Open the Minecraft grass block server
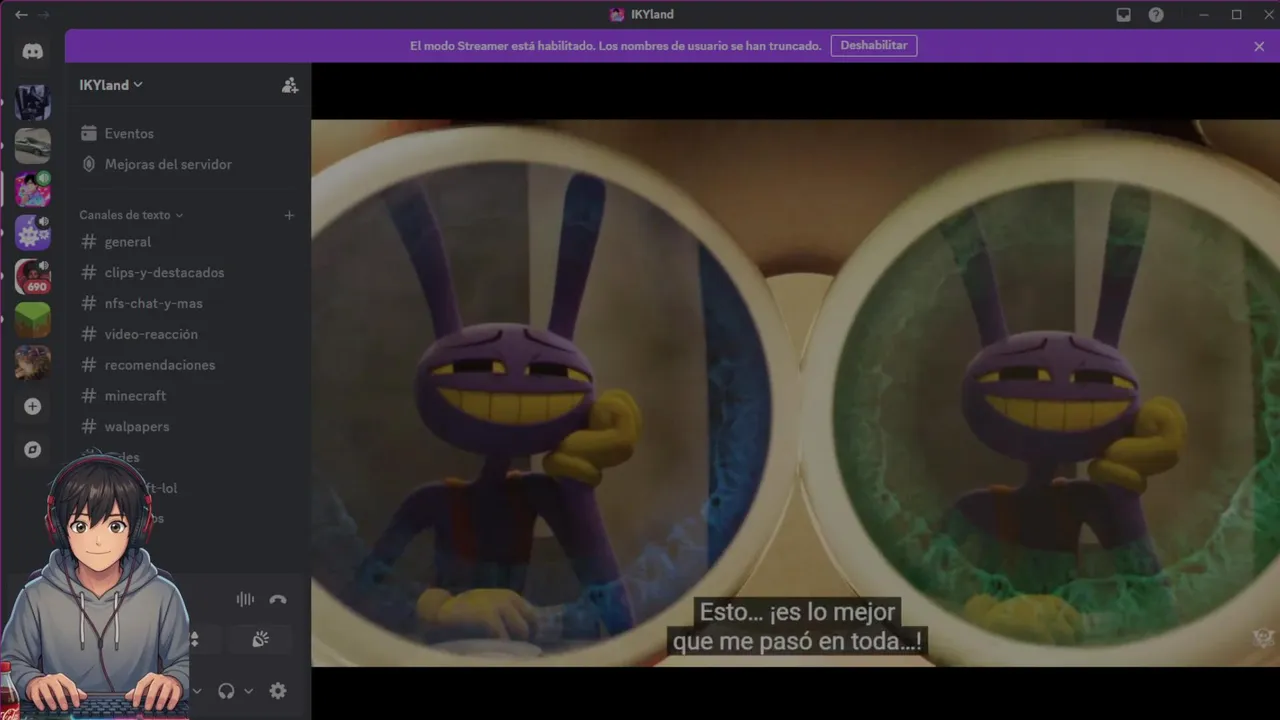The height and width of the screenshot is (720, 1280). coord(33,320)
